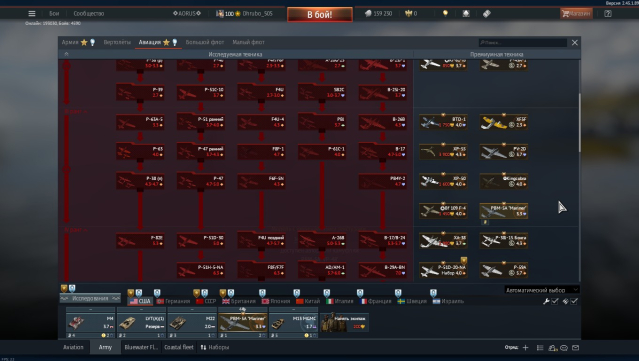Open the Магазин shop cart
Image resolution: width=639 pixels, height=361 pixels.
click(x=576, y=13)
